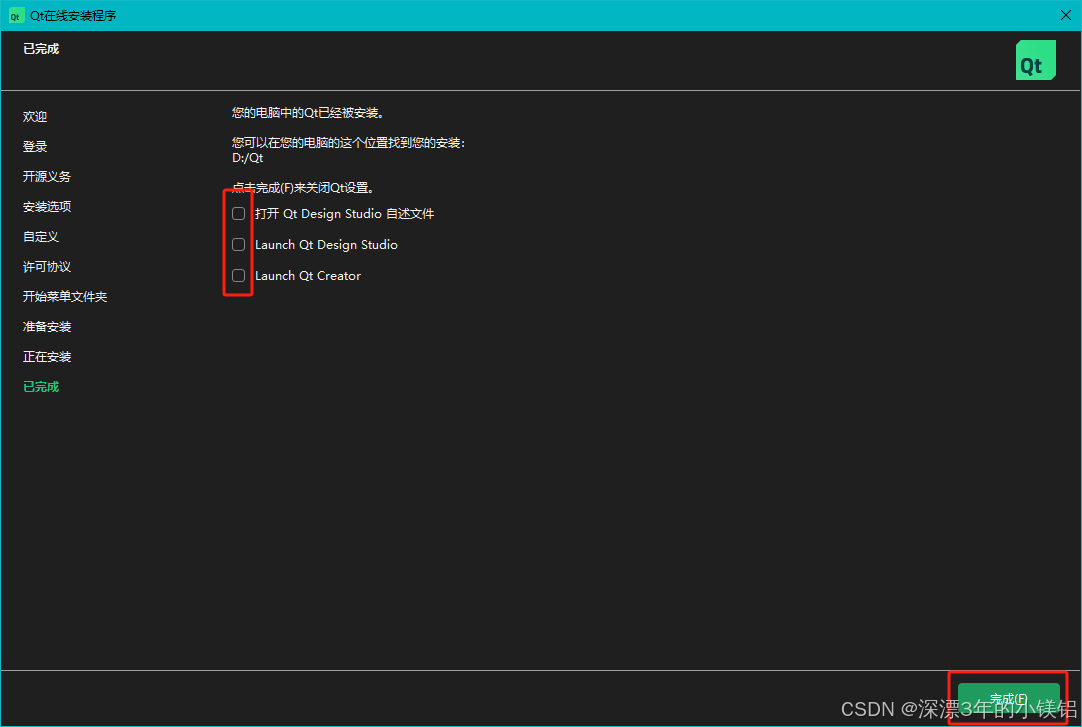The height and width of the screenshot is (727, 1082).
Task: Select the 自定义 step in the sidebar
Action: point(41,237)
